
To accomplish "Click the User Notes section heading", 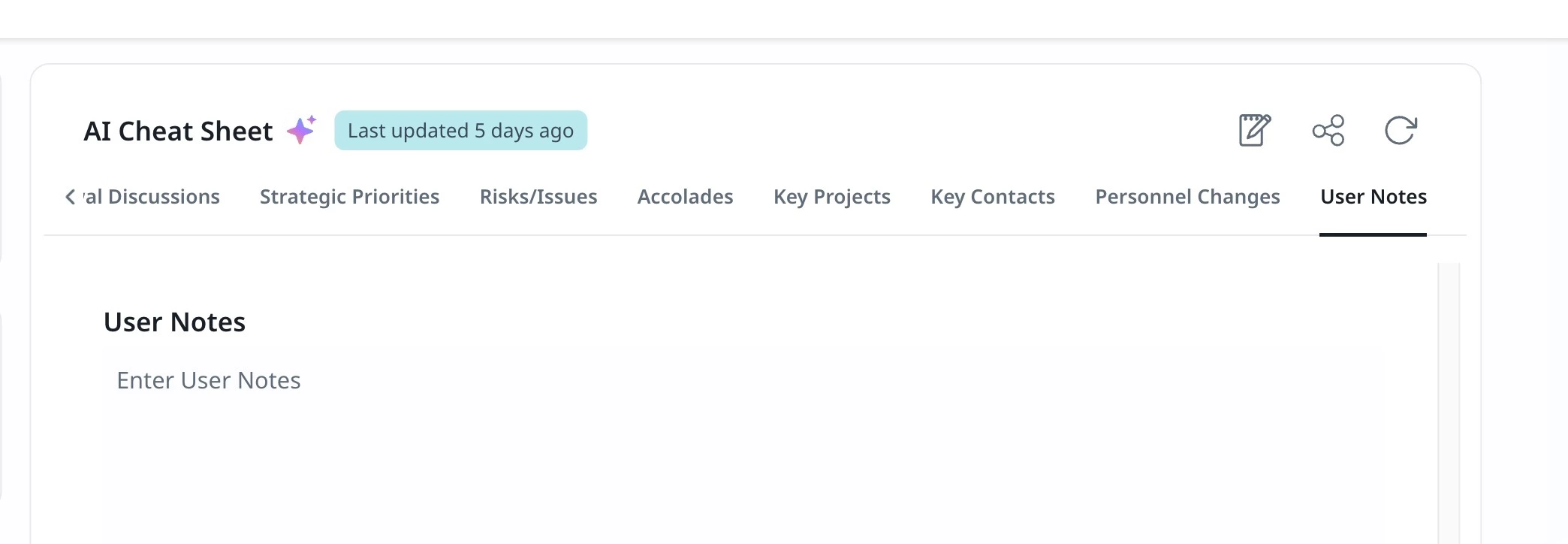I will pos(174,322).
